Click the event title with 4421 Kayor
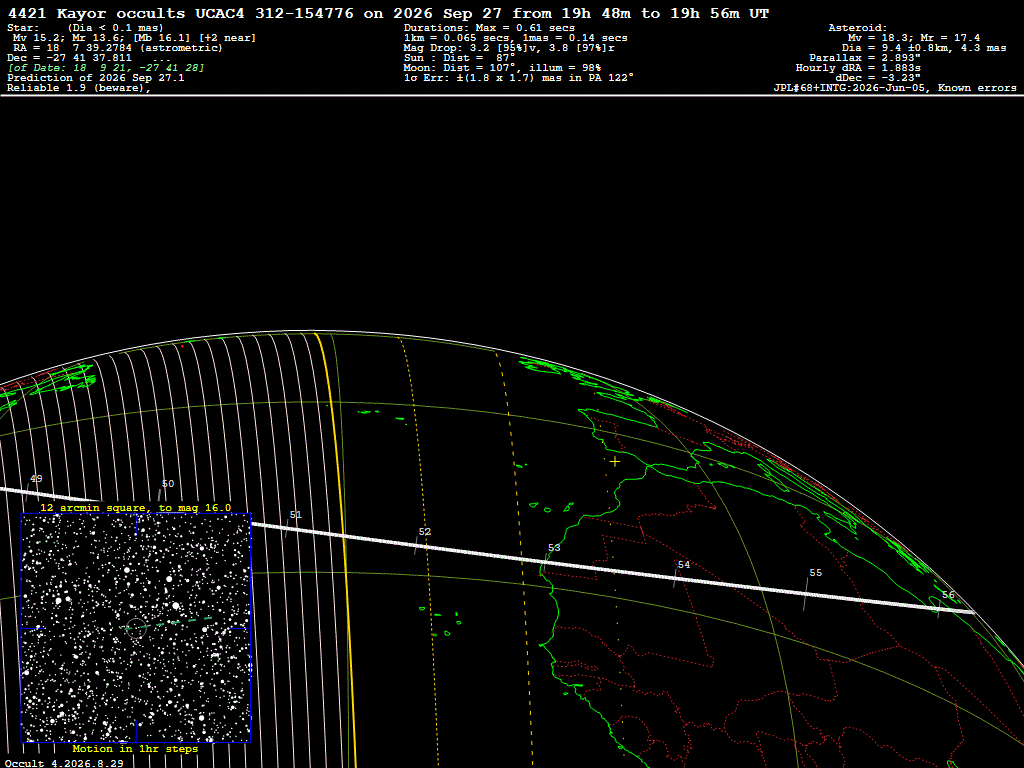 [x=388, y=13]
